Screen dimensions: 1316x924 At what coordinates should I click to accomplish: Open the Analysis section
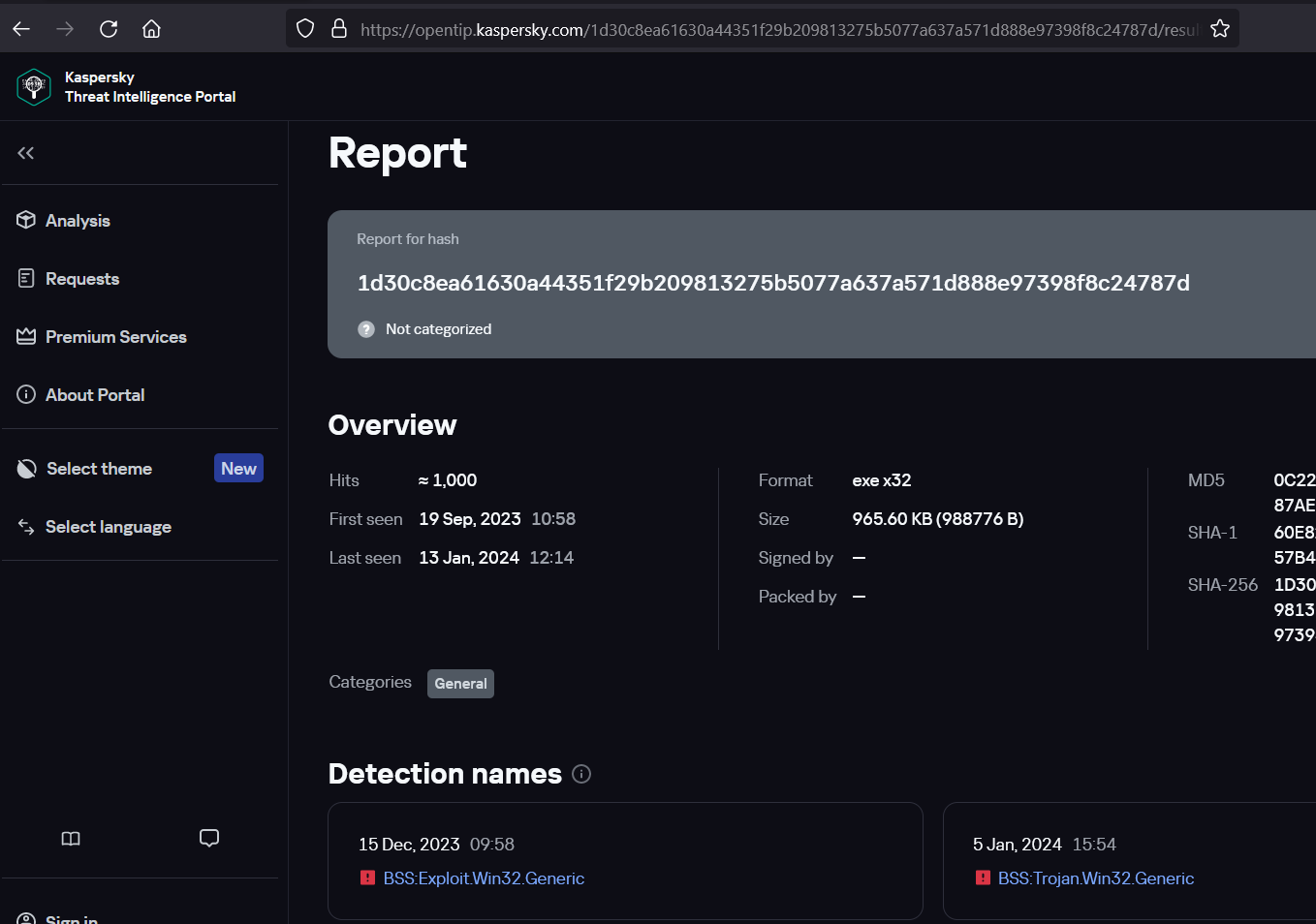click(78, 221)
